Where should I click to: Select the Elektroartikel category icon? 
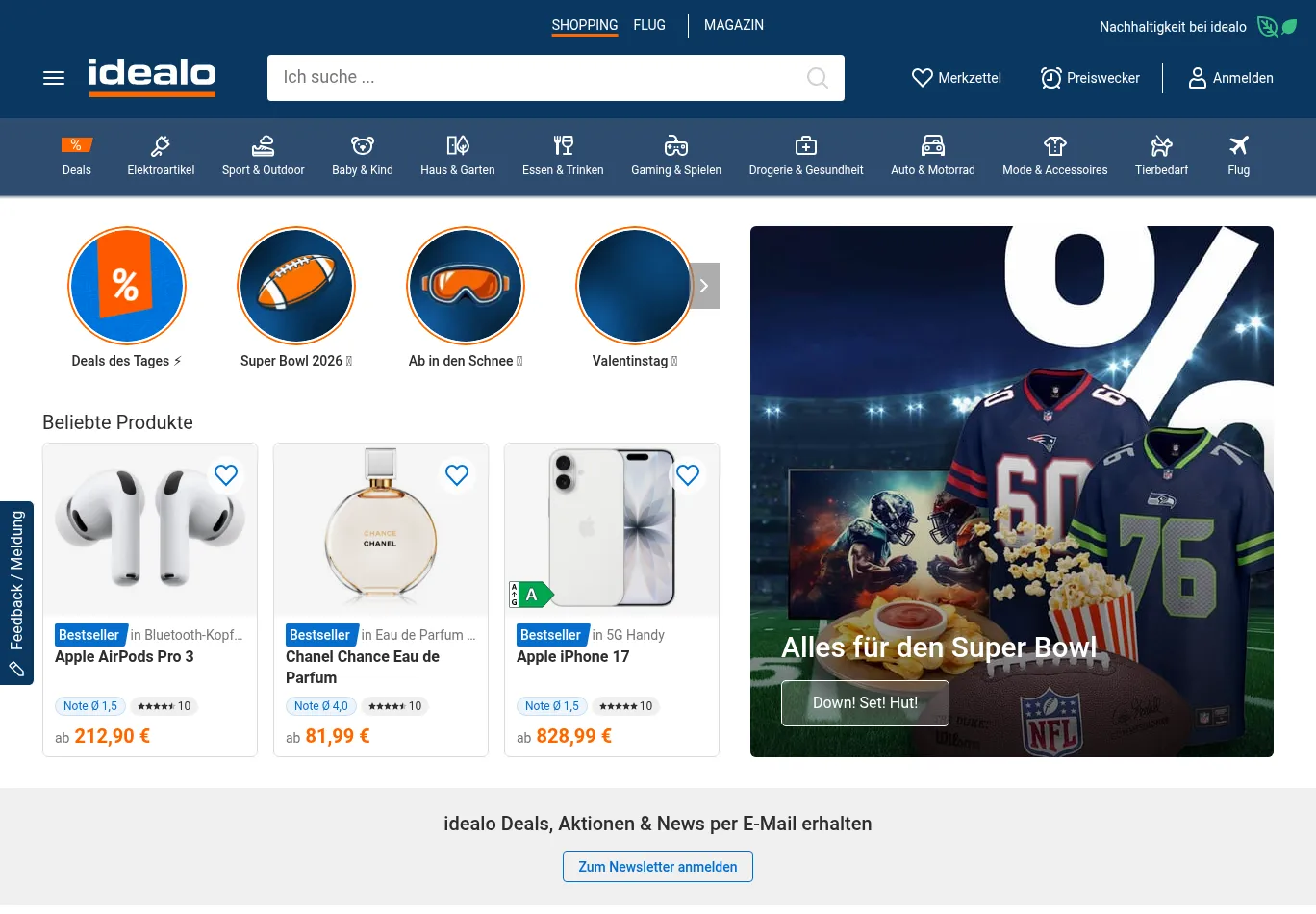[161, 145]
